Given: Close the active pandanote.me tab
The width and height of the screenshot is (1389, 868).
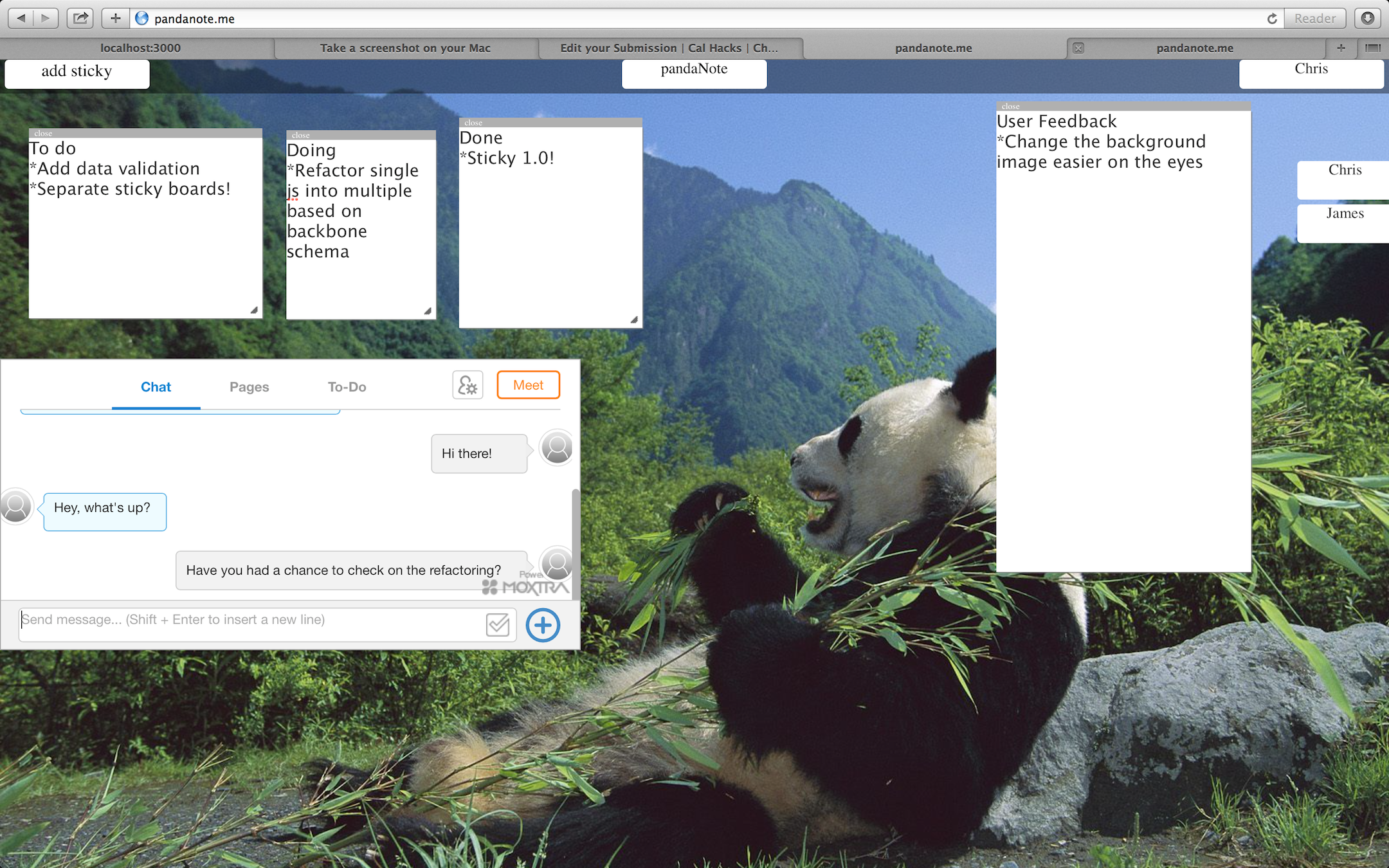Looking at the screenshot, I should click(x=1078, y=48).
